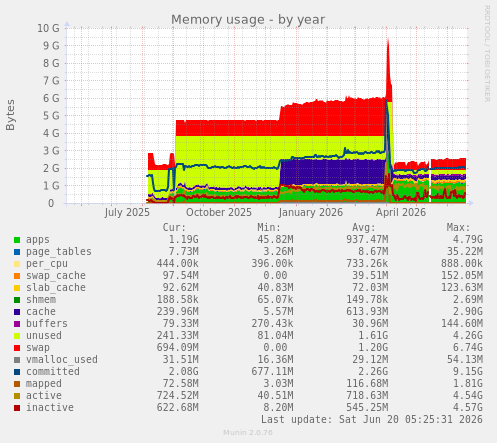Click the buffers purple legend swatch
Screen dimensions: 497x443
pyautogui.click(x=17, y=324)
